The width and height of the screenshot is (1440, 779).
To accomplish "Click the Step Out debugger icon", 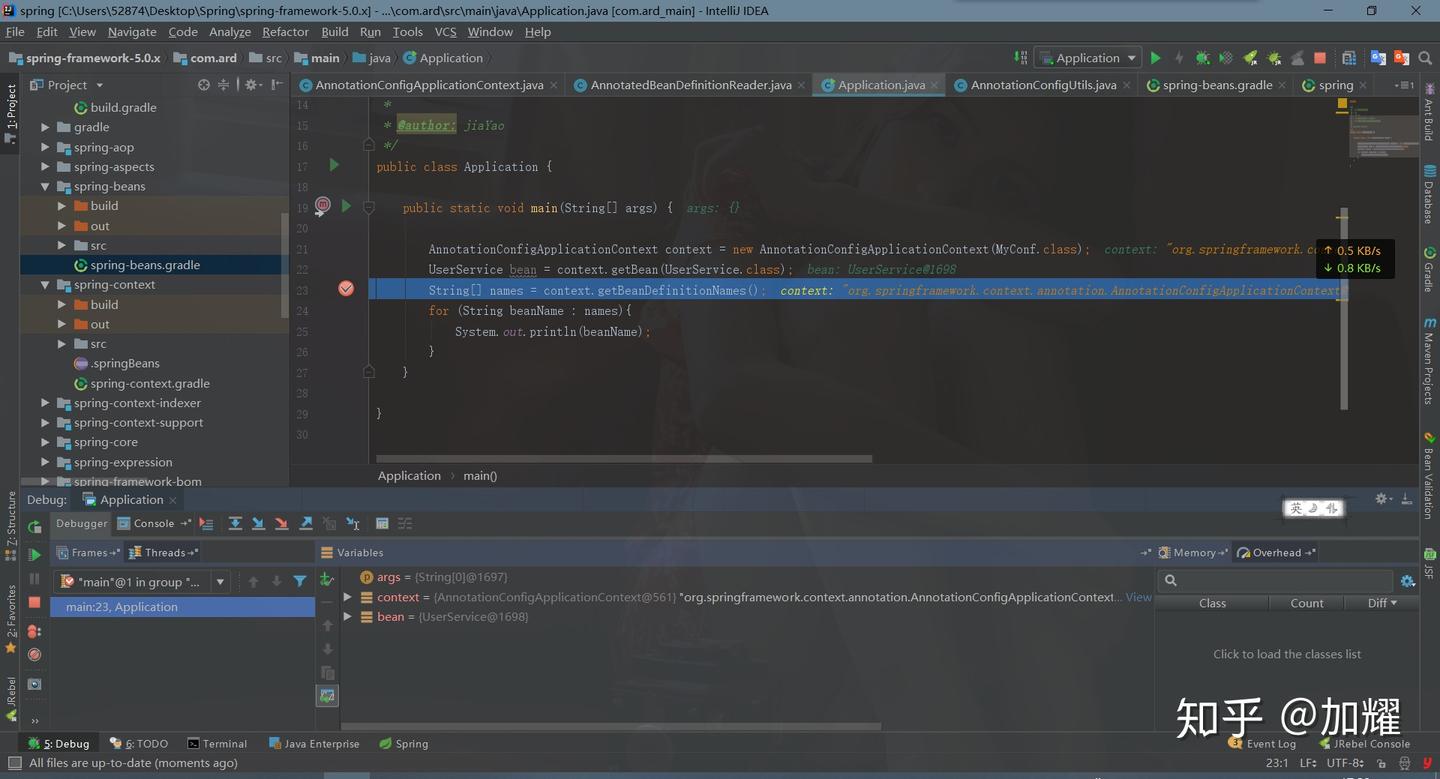I will [x=306, y=523].
